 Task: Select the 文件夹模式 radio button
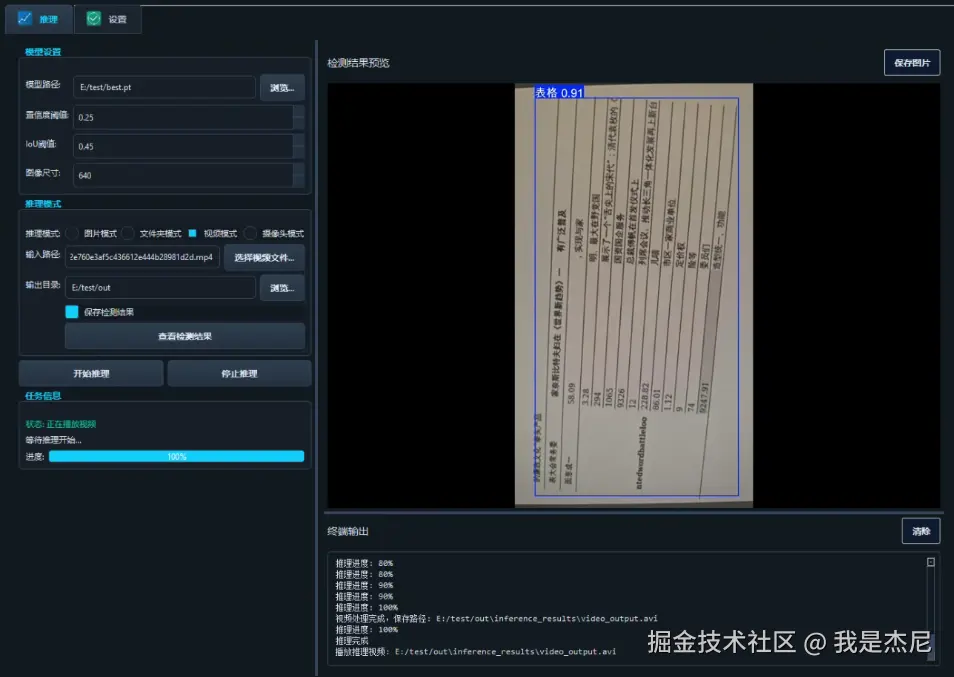pos(128,232)
